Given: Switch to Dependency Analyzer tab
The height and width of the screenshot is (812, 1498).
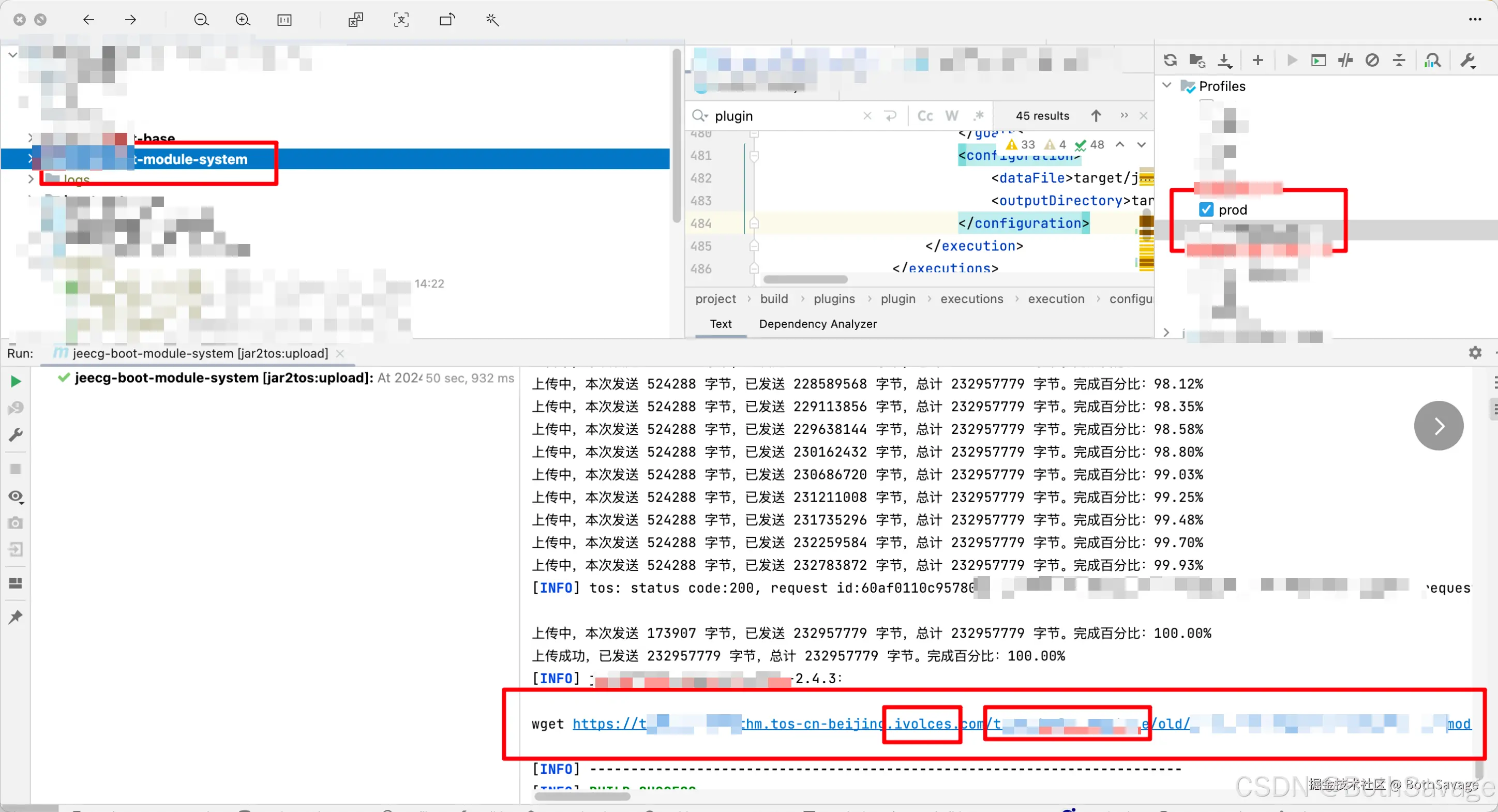Looking at the screenshot, I should (817, 324).
